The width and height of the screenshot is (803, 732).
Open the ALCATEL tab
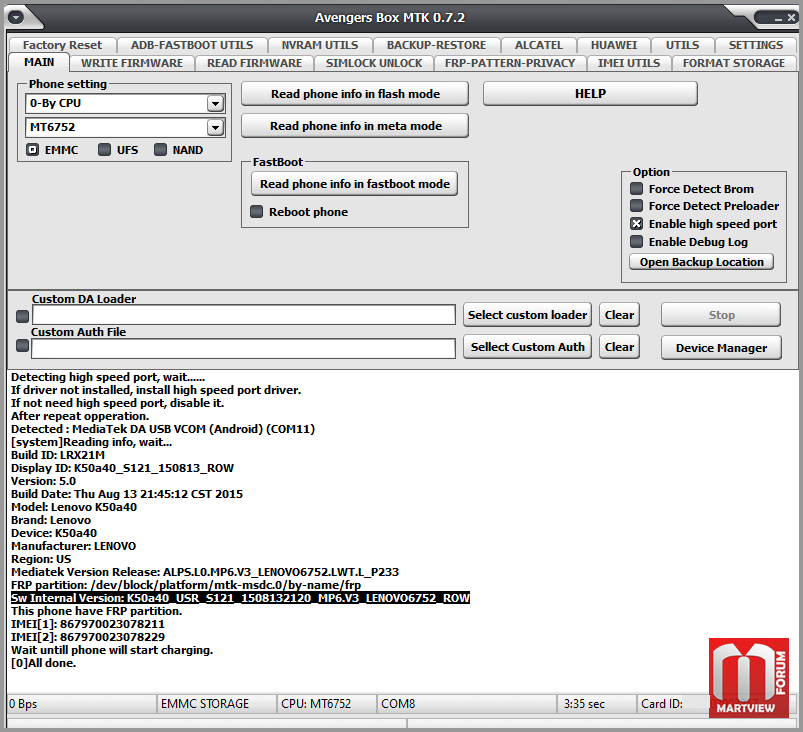(539, 45)
